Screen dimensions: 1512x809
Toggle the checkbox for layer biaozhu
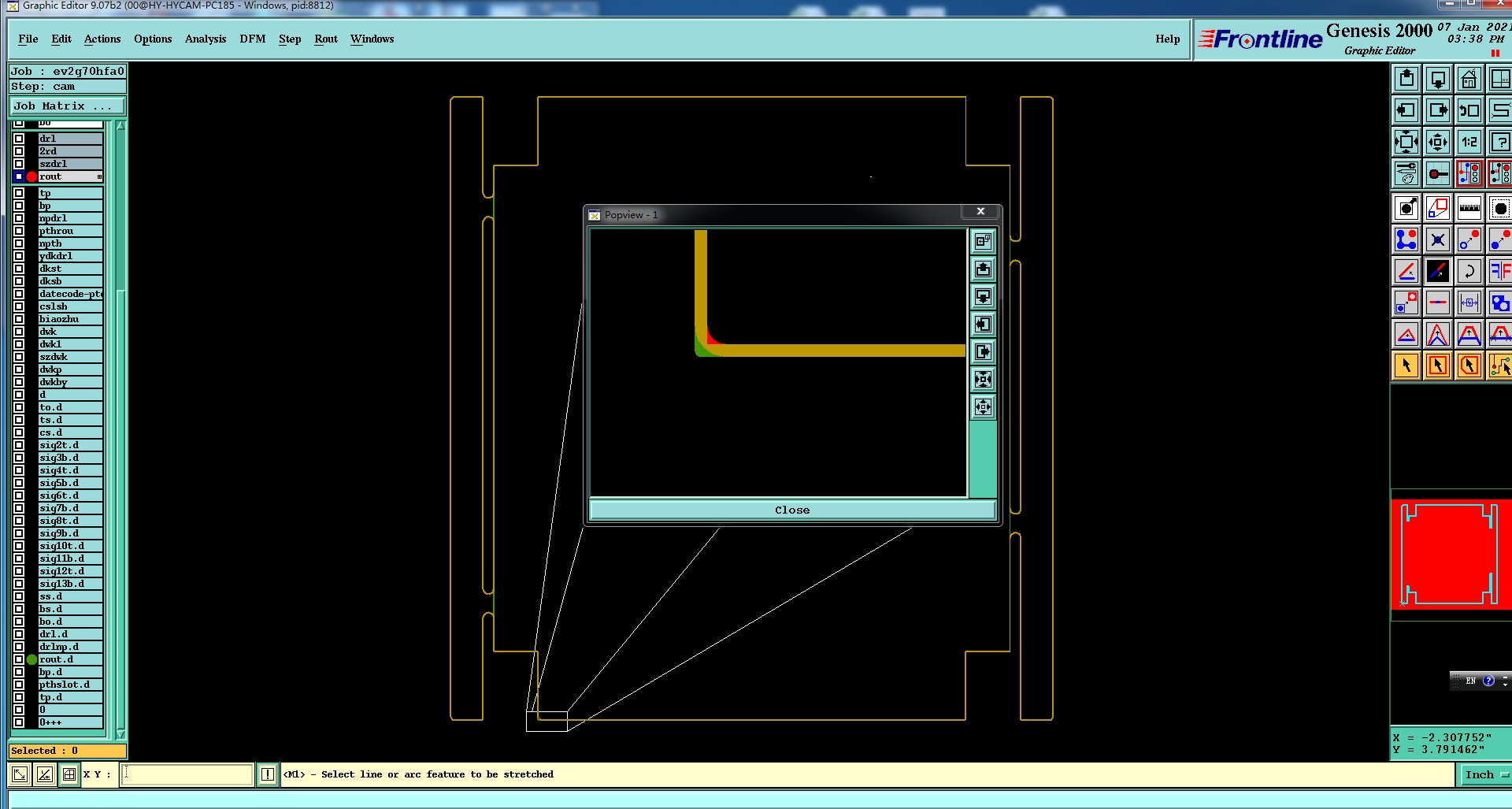tap(19, 319)
